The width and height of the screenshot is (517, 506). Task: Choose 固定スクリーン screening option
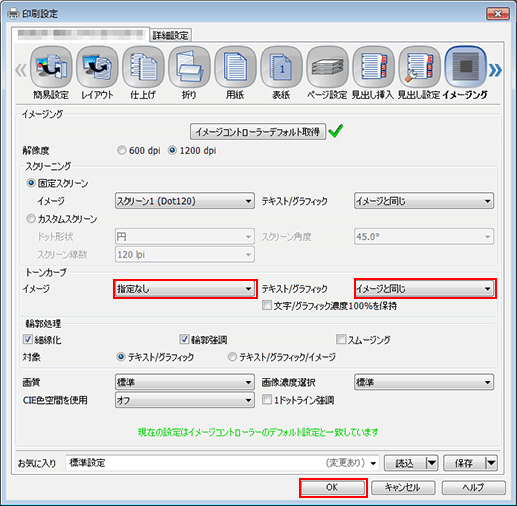[31, 183]
